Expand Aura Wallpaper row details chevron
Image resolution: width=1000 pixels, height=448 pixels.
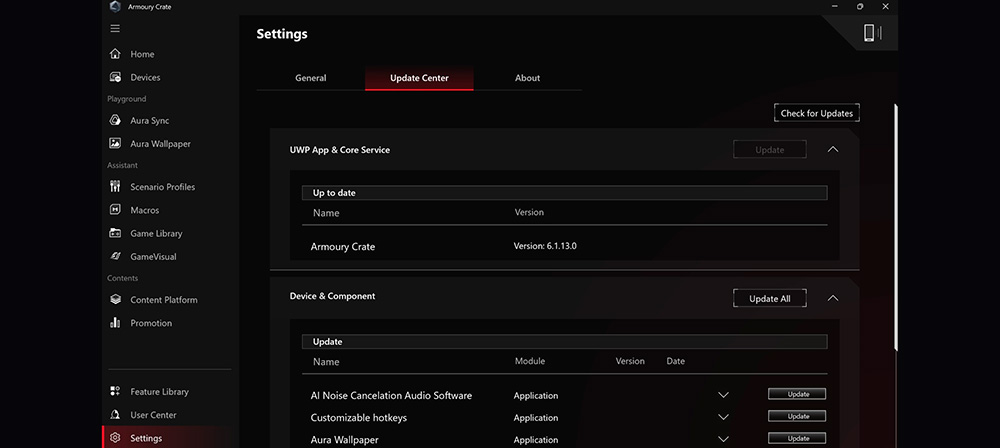(723, 439)
